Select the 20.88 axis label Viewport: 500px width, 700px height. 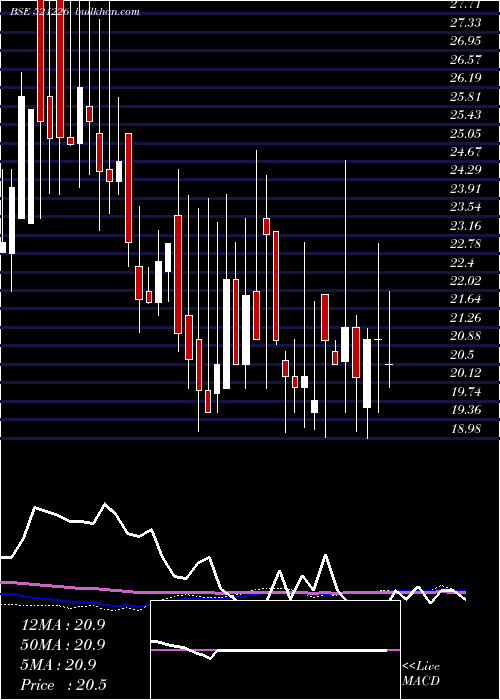point(465,336)
